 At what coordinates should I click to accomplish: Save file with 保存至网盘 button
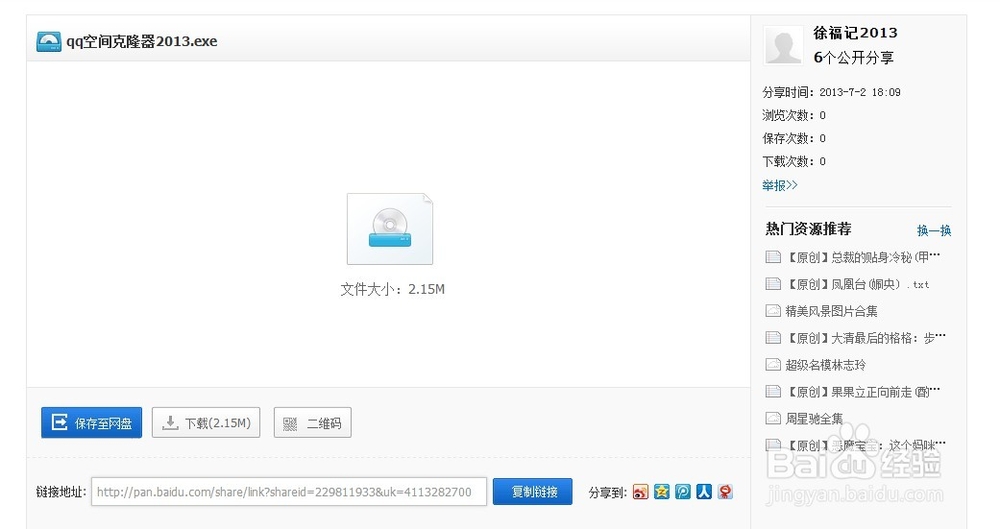click(x=92, y=422)
